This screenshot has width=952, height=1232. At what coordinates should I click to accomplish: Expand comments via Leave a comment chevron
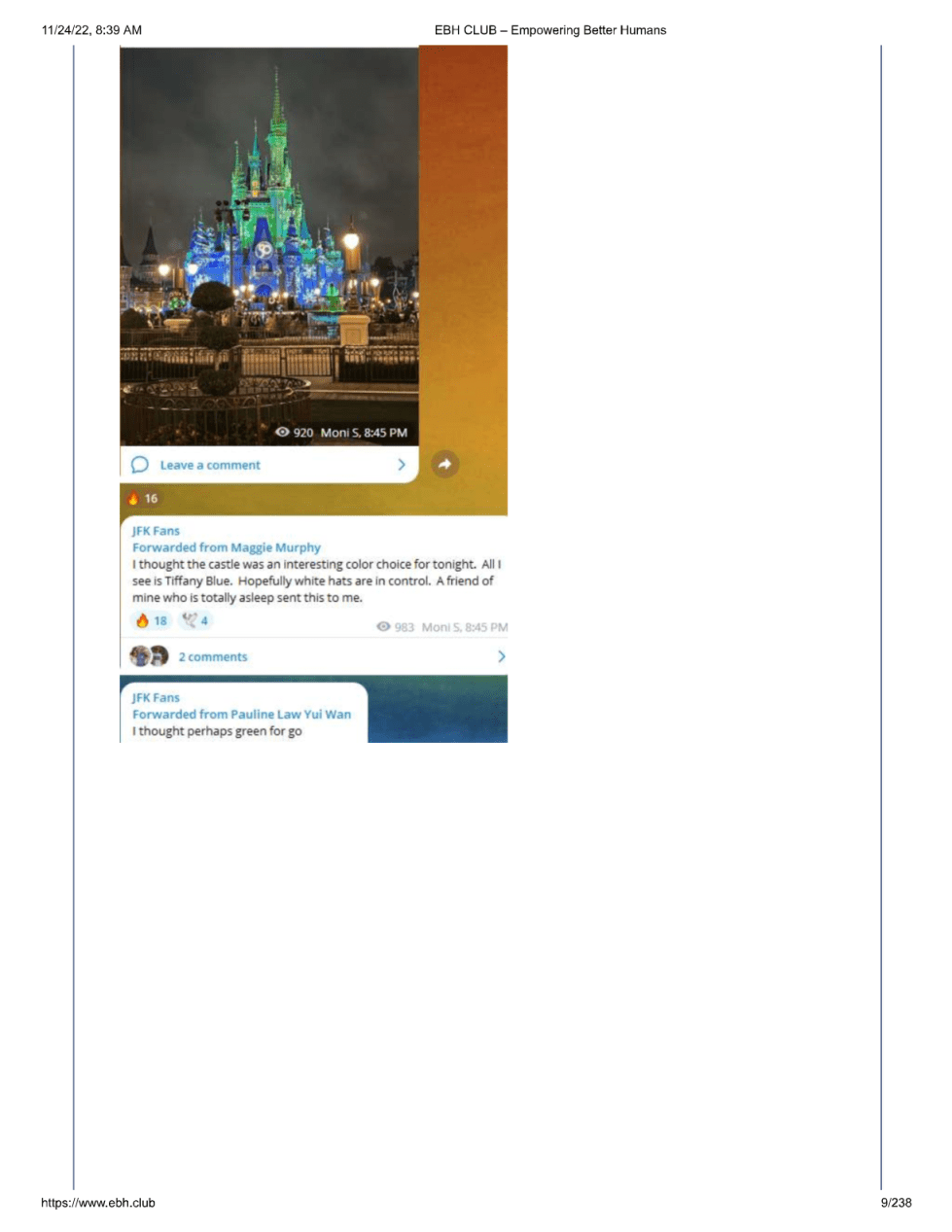click(402, 465)
